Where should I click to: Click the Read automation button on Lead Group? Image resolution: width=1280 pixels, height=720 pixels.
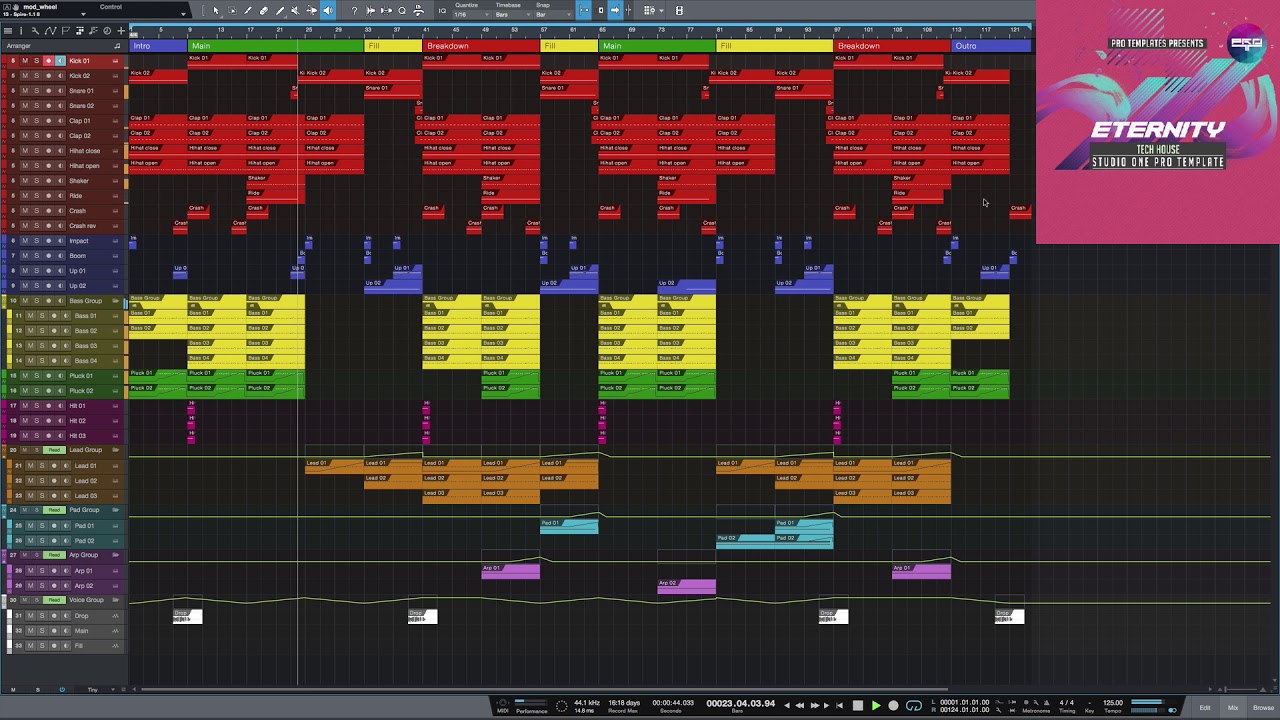tap(54, 450)
